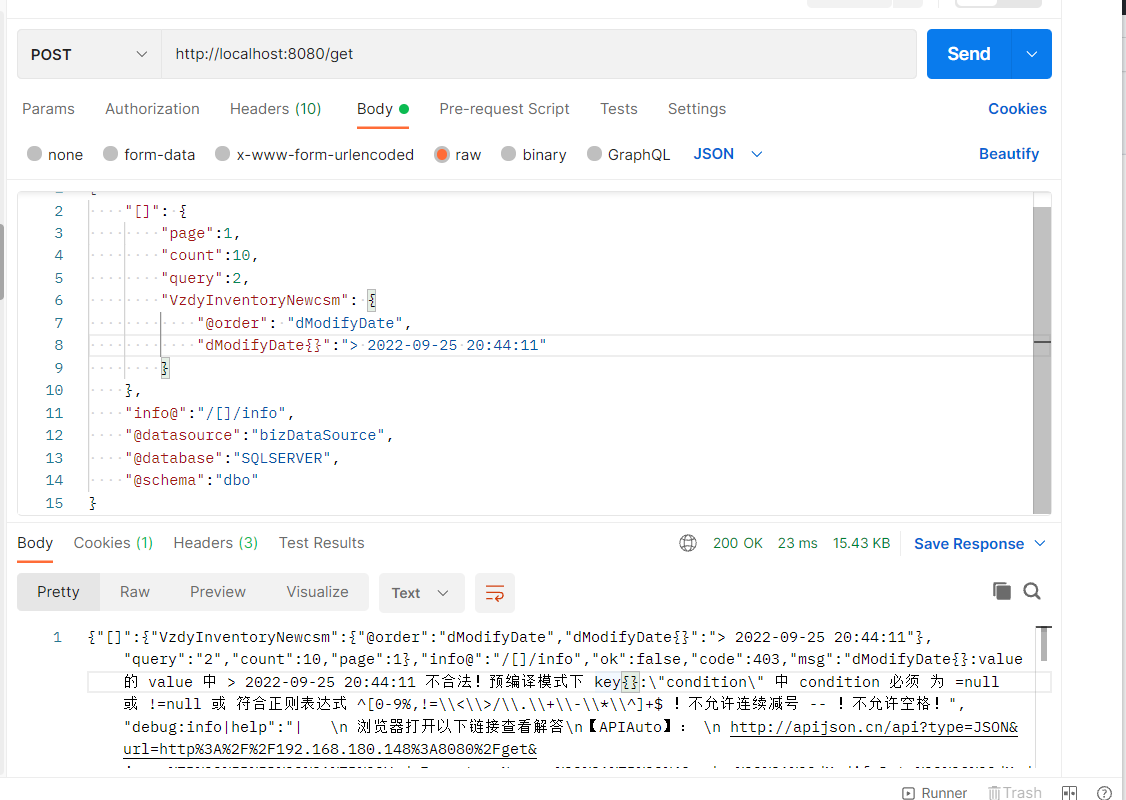Viewport: 1126px width, 800px height.
Task: Open the Runner from the status bar
Action: tap(934, 792)
